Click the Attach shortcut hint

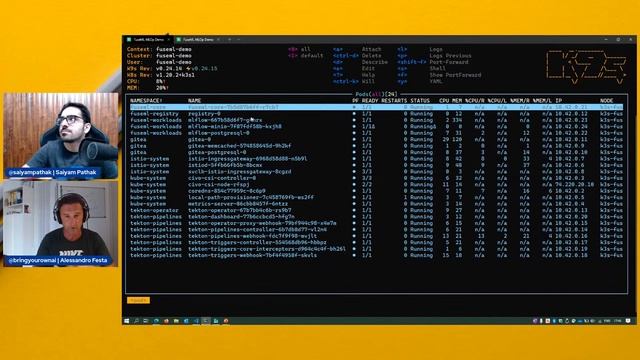pyautogui.click(x=371, y=49)
